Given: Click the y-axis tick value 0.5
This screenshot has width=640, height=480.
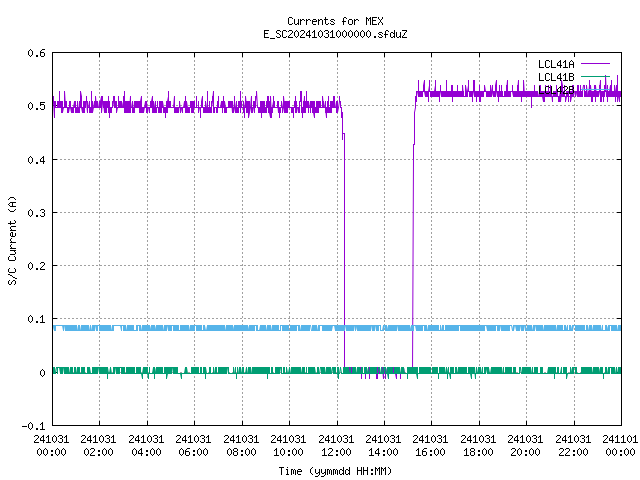Looking at the screenshot, I should coord(36,106).
